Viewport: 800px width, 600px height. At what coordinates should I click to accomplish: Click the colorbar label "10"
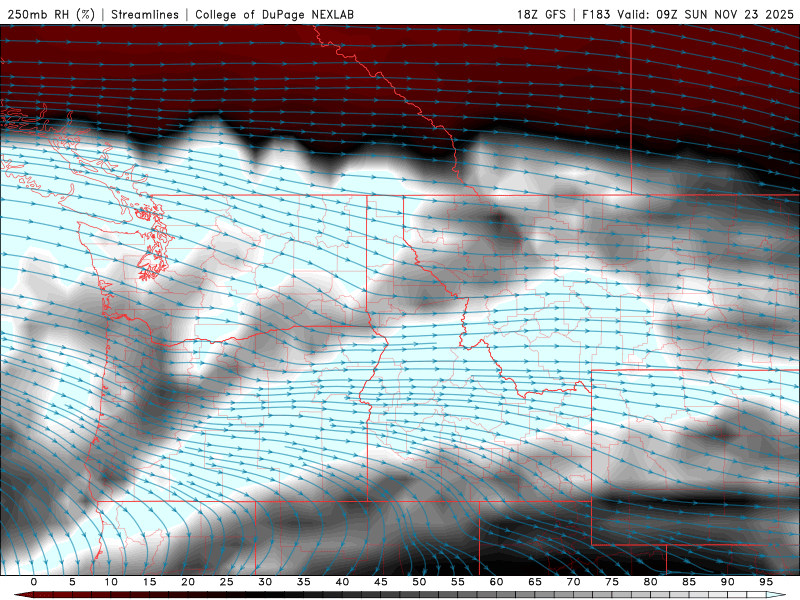111,582
